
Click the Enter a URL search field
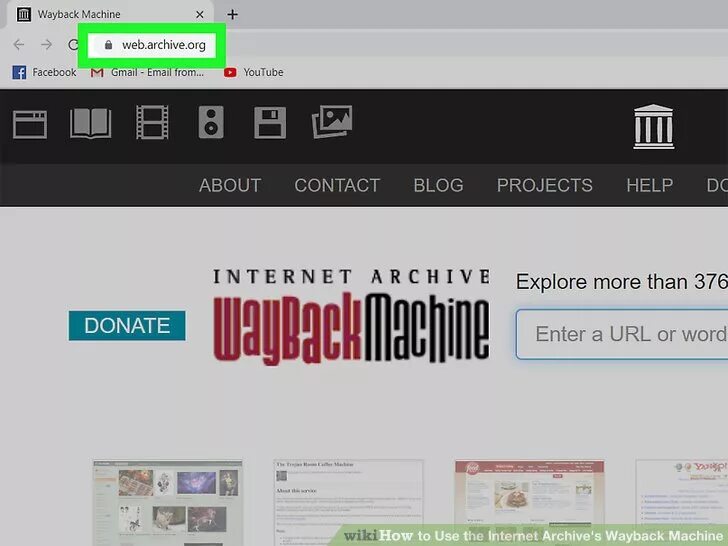click(x=622, y=334)
